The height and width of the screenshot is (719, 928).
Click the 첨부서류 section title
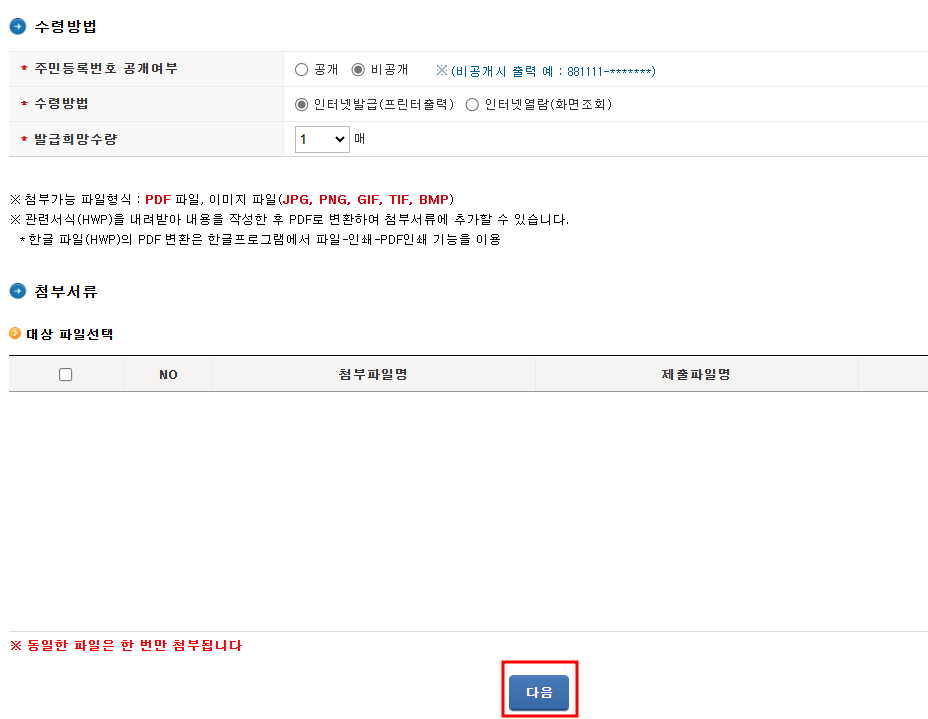click(x=61, y=291)
